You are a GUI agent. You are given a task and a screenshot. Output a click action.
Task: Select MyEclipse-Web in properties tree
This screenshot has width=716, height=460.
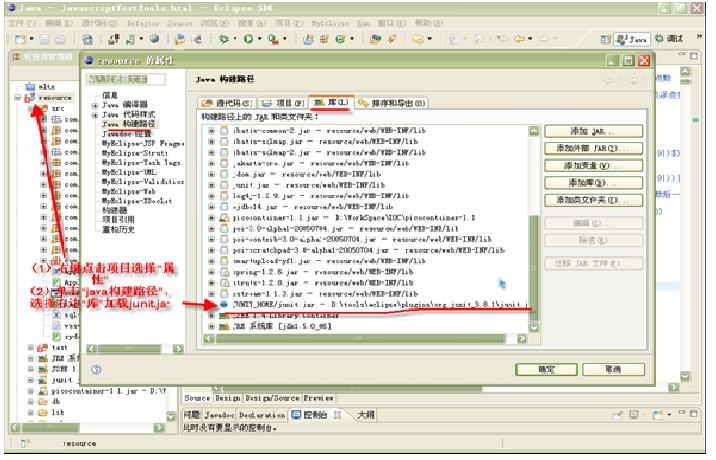pos(128,191)
